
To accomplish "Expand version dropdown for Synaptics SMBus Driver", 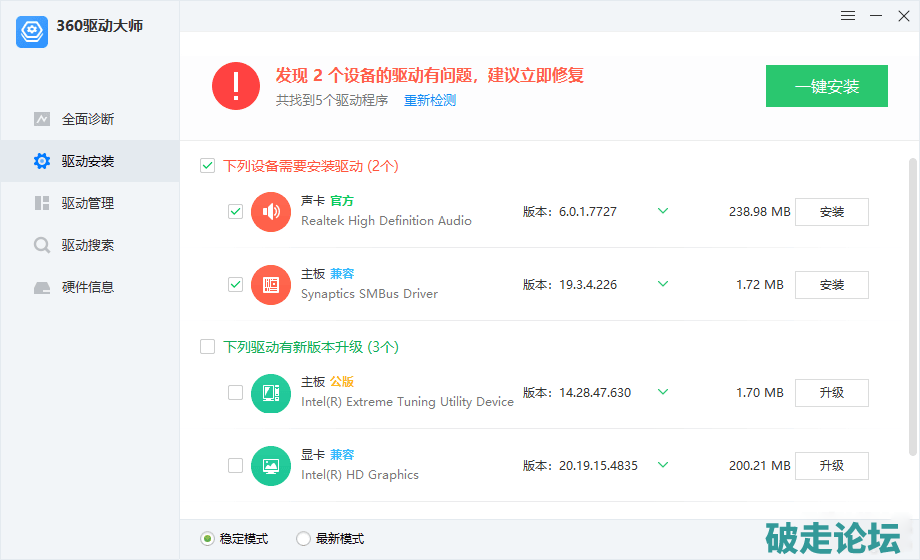I will pos(662,284).
